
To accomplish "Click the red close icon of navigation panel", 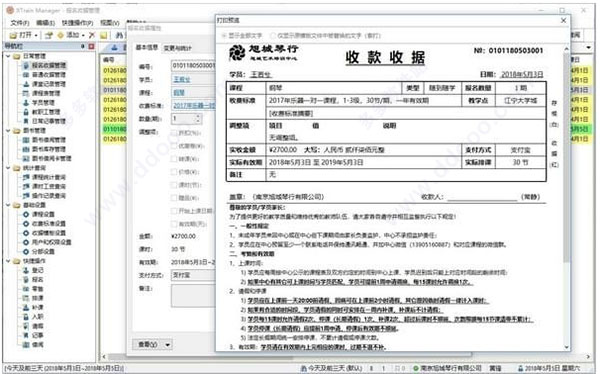I will (x=91, y=46).
